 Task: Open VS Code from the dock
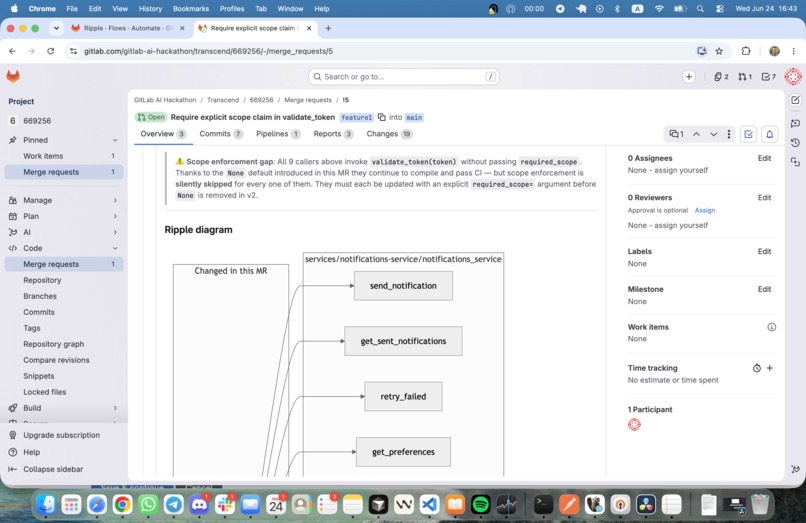(x=430, y=504)
